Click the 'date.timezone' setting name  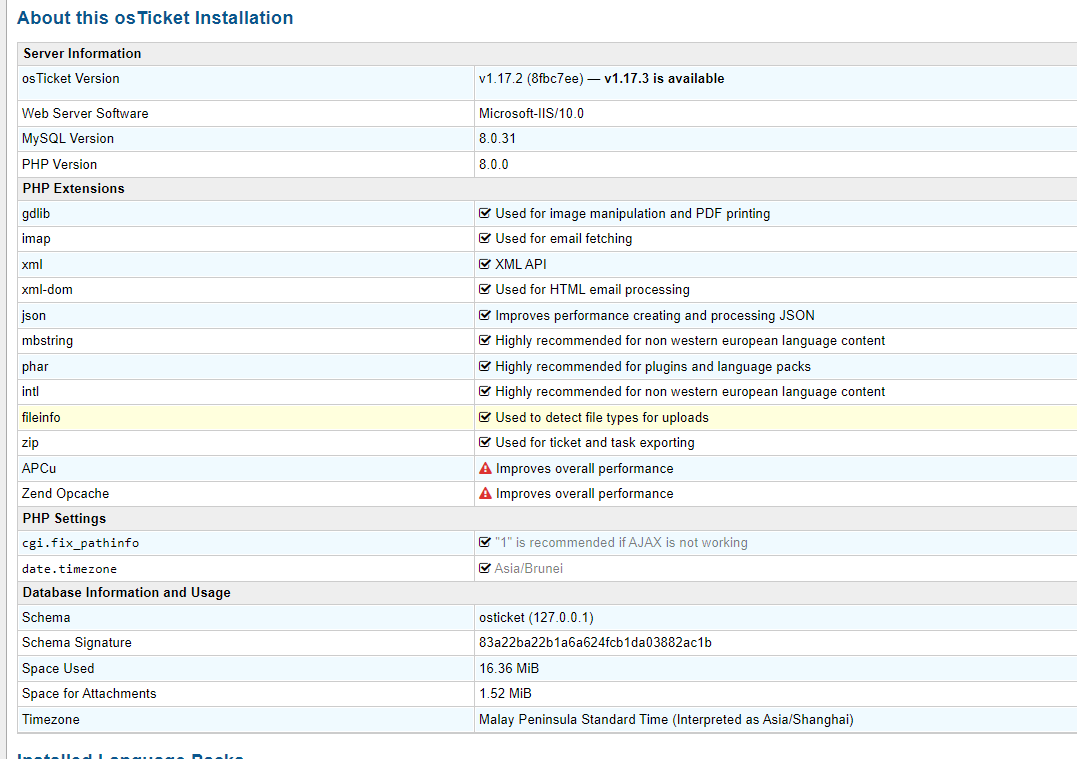(69, 569)
